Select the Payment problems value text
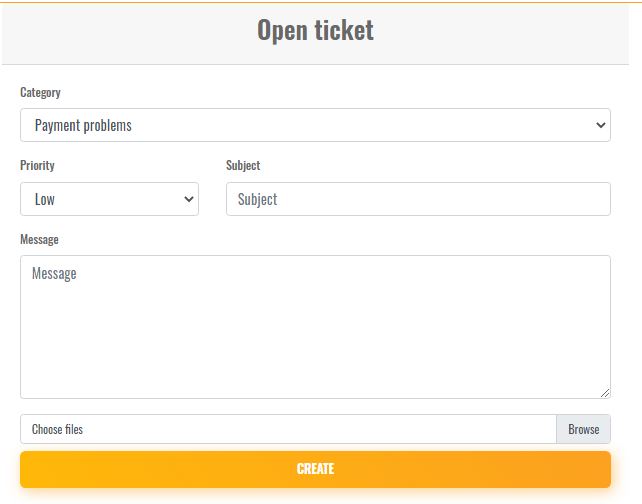The height and width of the screenshot is (504, 642). coord(83,125)
